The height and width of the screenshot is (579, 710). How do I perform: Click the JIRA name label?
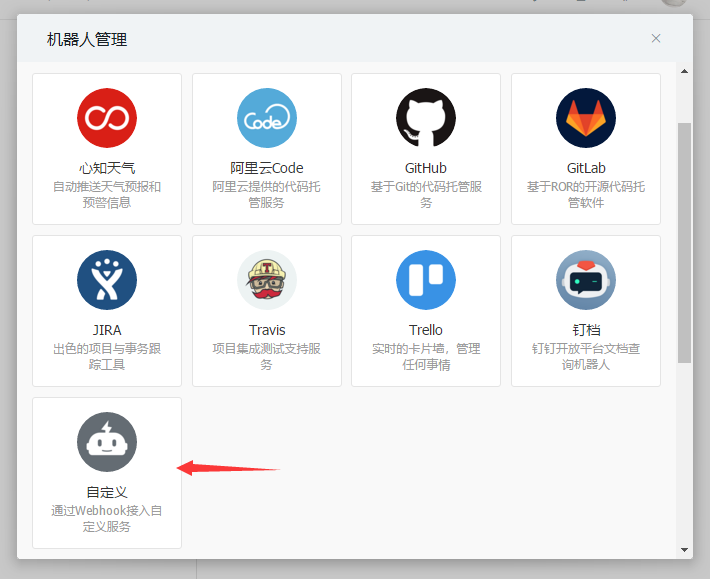tap(107, 330)
